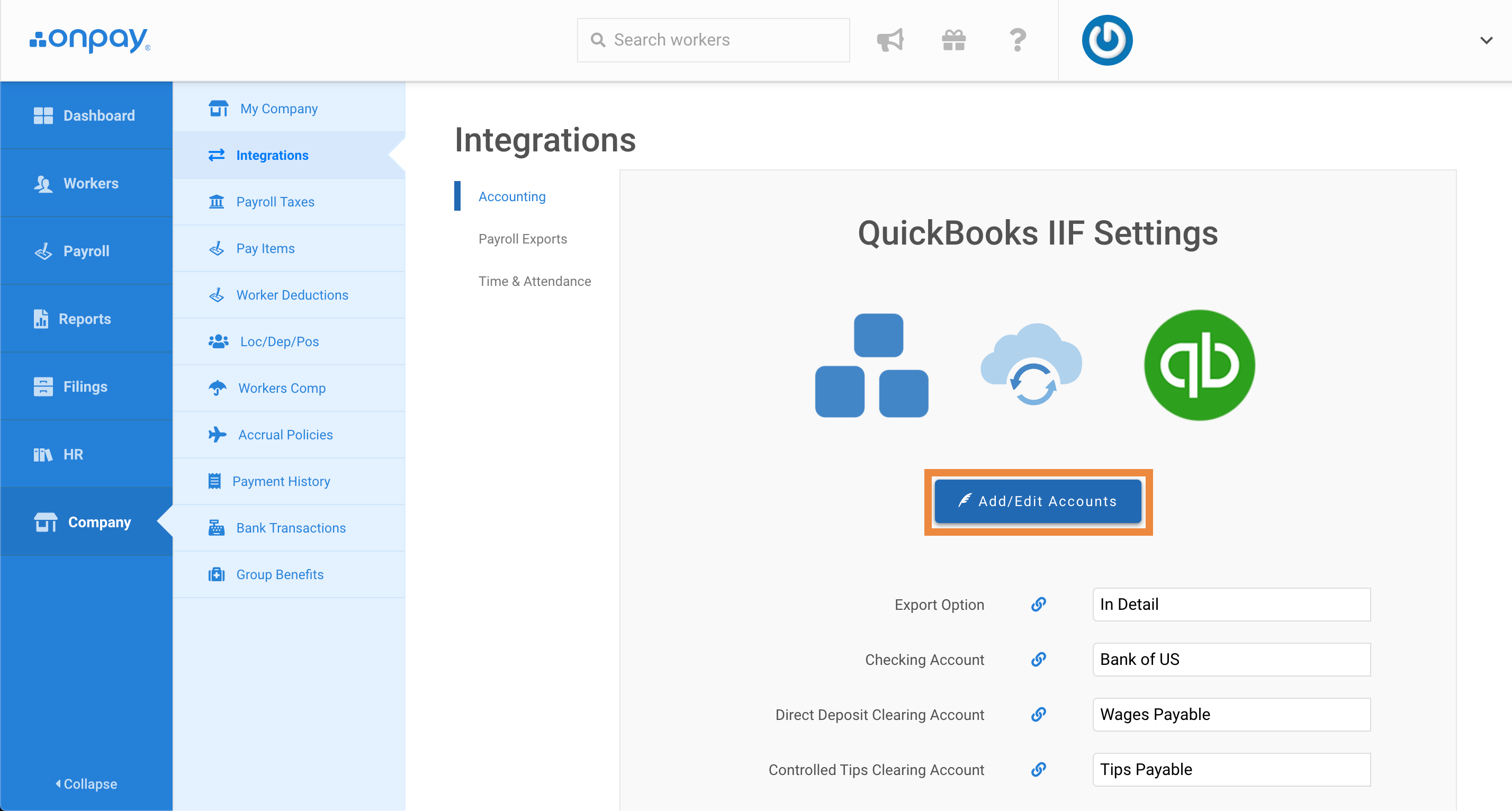Expand the account menu chevron
The width and height of the screenshot is (1512, 811).
coord(1486,40)
